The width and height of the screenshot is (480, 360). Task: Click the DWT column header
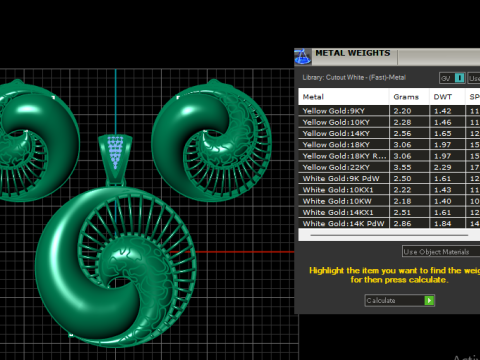click(x=447, y=97)
